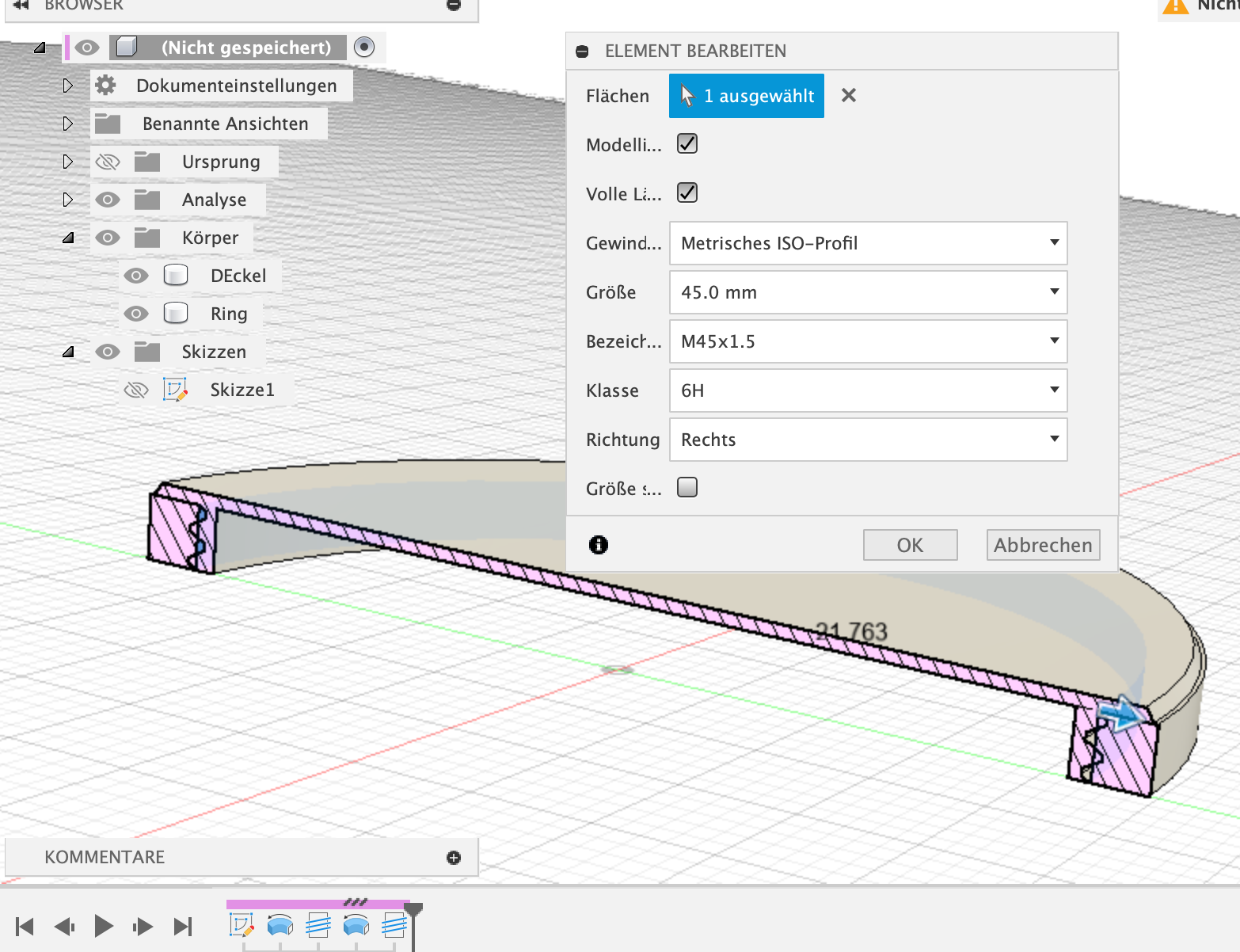Confirm the thread with OK
Screen dimensions: 1240x952
click(910, 545)
